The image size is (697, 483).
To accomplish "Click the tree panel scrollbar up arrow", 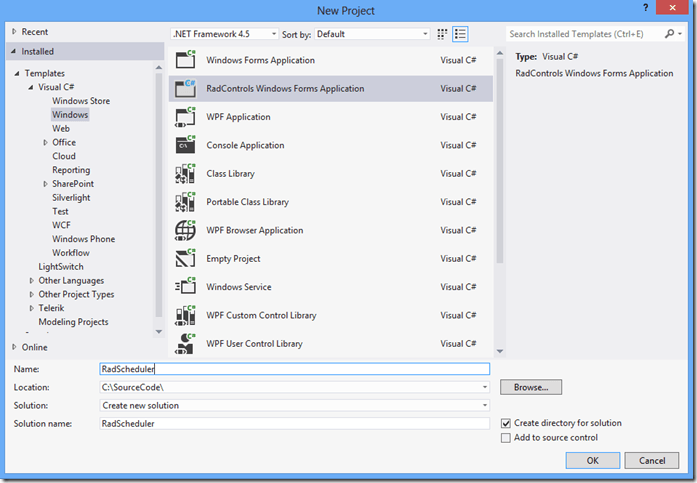I will (x=159, y=68).
